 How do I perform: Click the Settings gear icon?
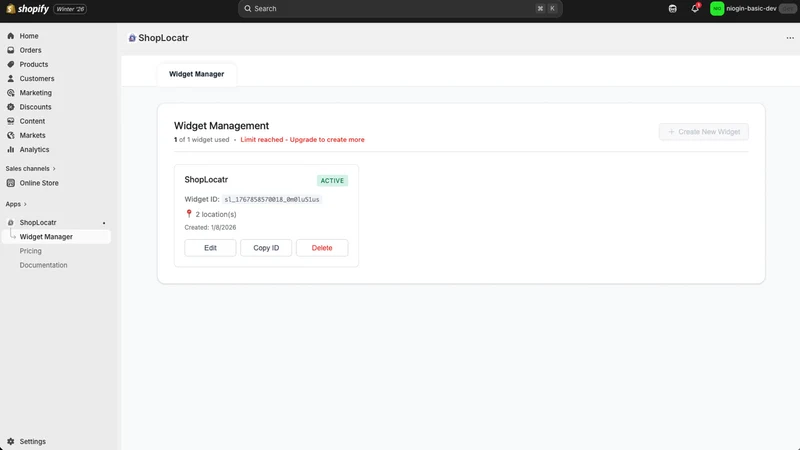(x=11, y=441)
